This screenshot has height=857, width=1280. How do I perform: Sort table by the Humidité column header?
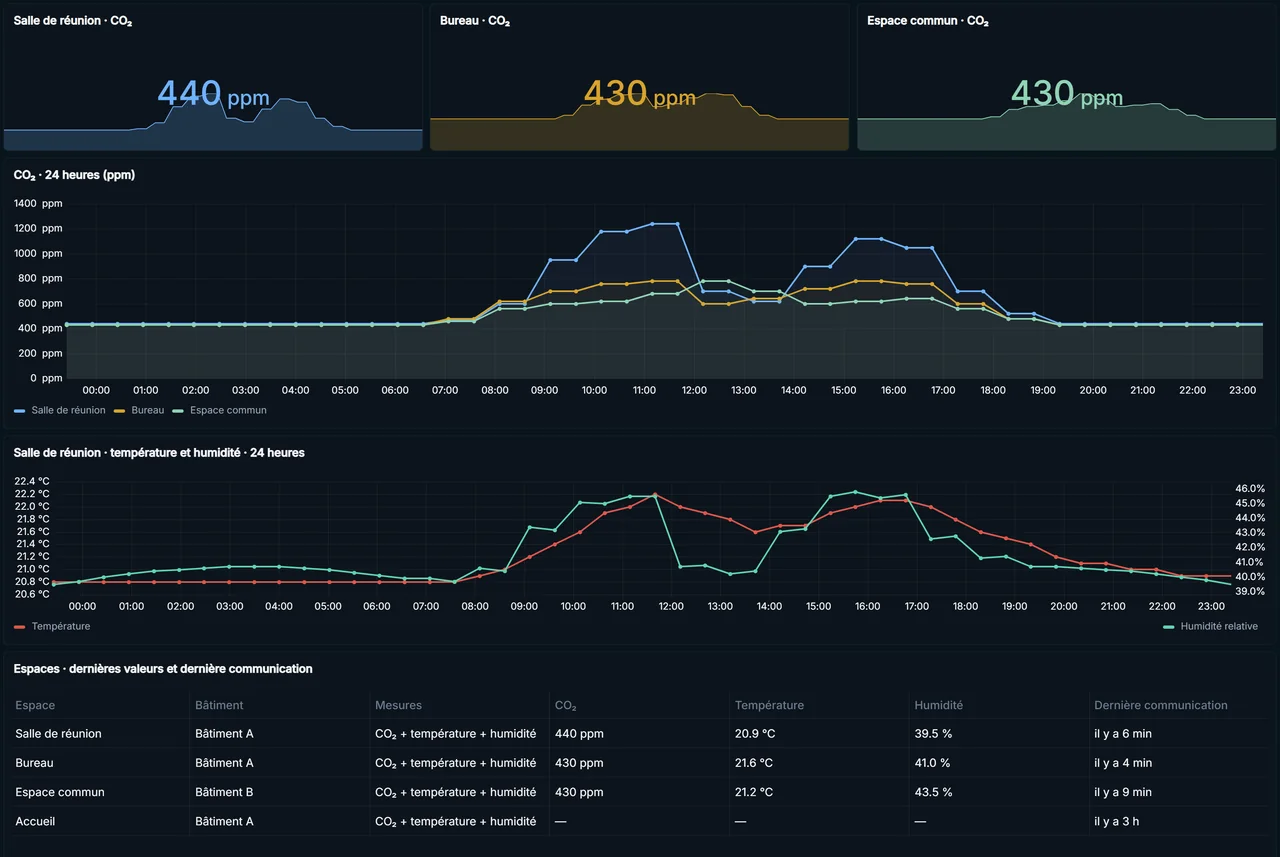tap(939, 705)
